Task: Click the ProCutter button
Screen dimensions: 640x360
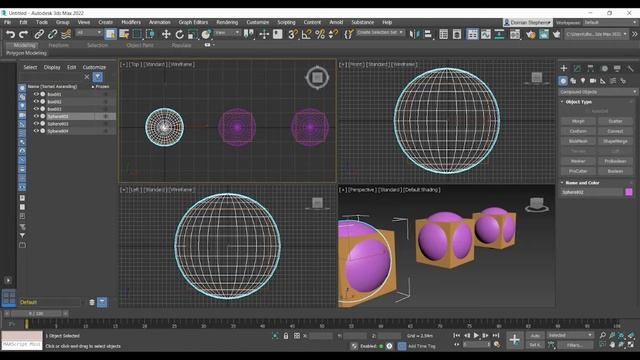Action: coord(578,171)
